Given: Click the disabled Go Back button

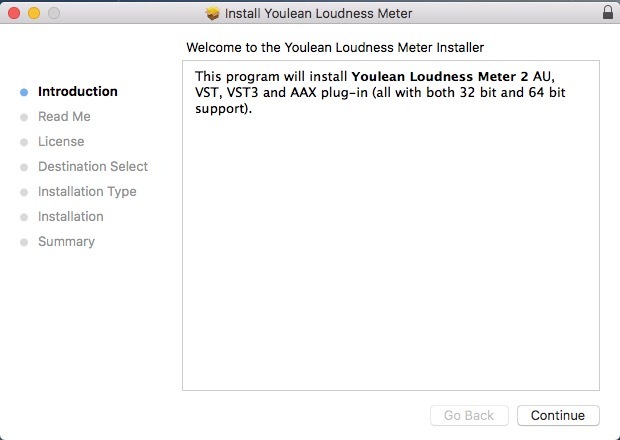Looking at the screenshot, I should [469, 415].
